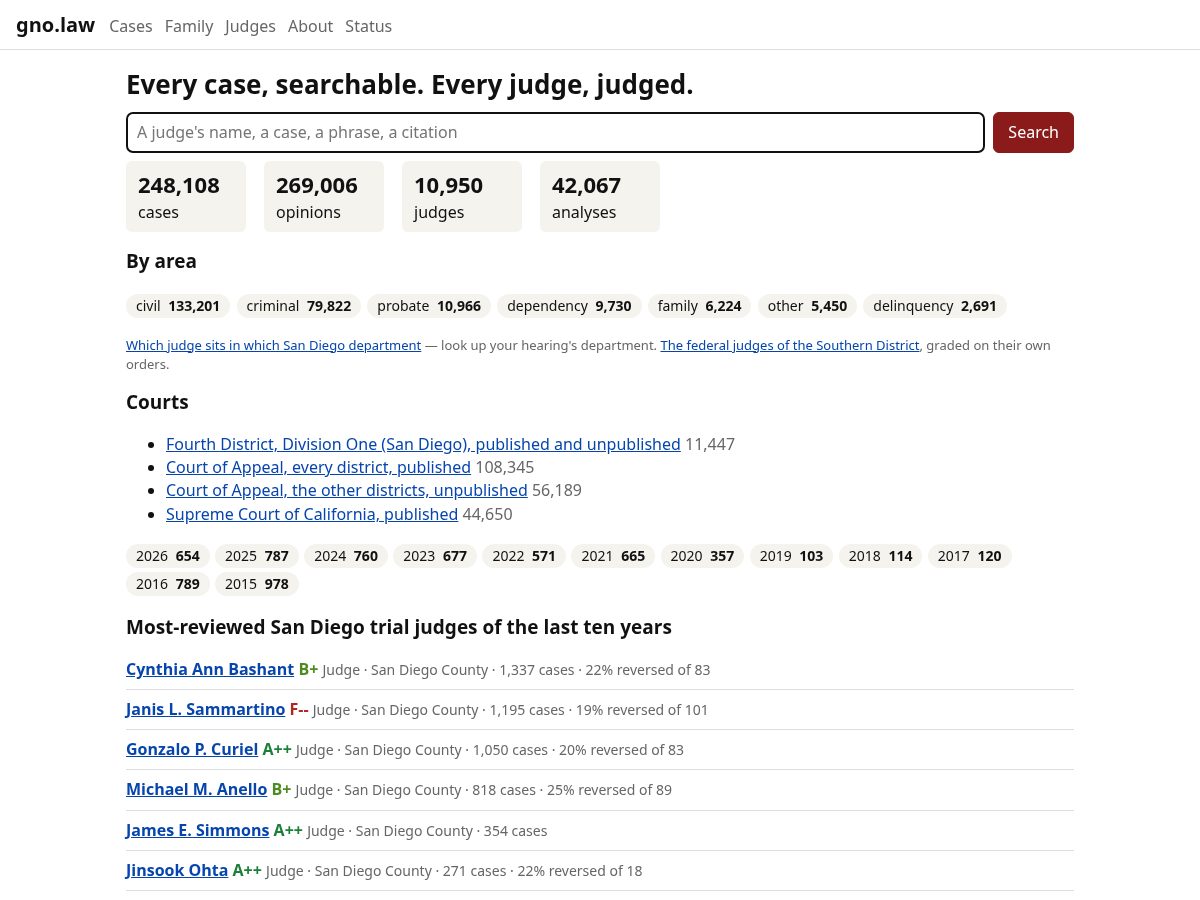
Task: Pick the 2020 year chip
Action: pyautogui.click(x=702, y=556)
